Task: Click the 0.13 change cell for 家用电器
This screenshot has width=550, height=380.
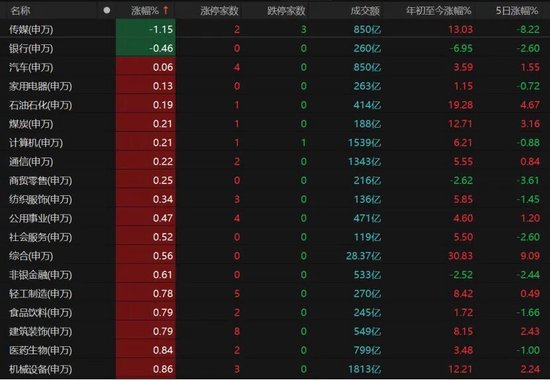Action: pos(146,86)
